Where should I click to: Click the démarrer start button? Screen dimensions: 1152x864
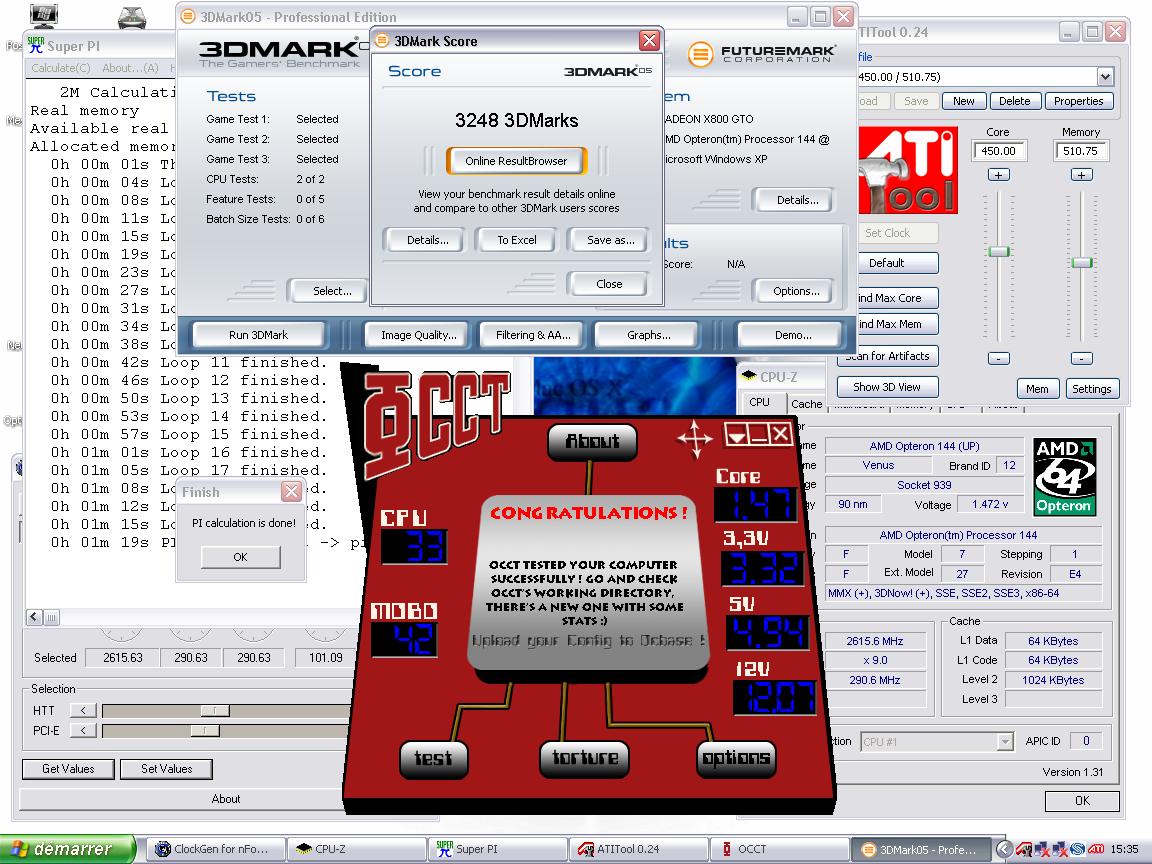[x=68, y=849]
